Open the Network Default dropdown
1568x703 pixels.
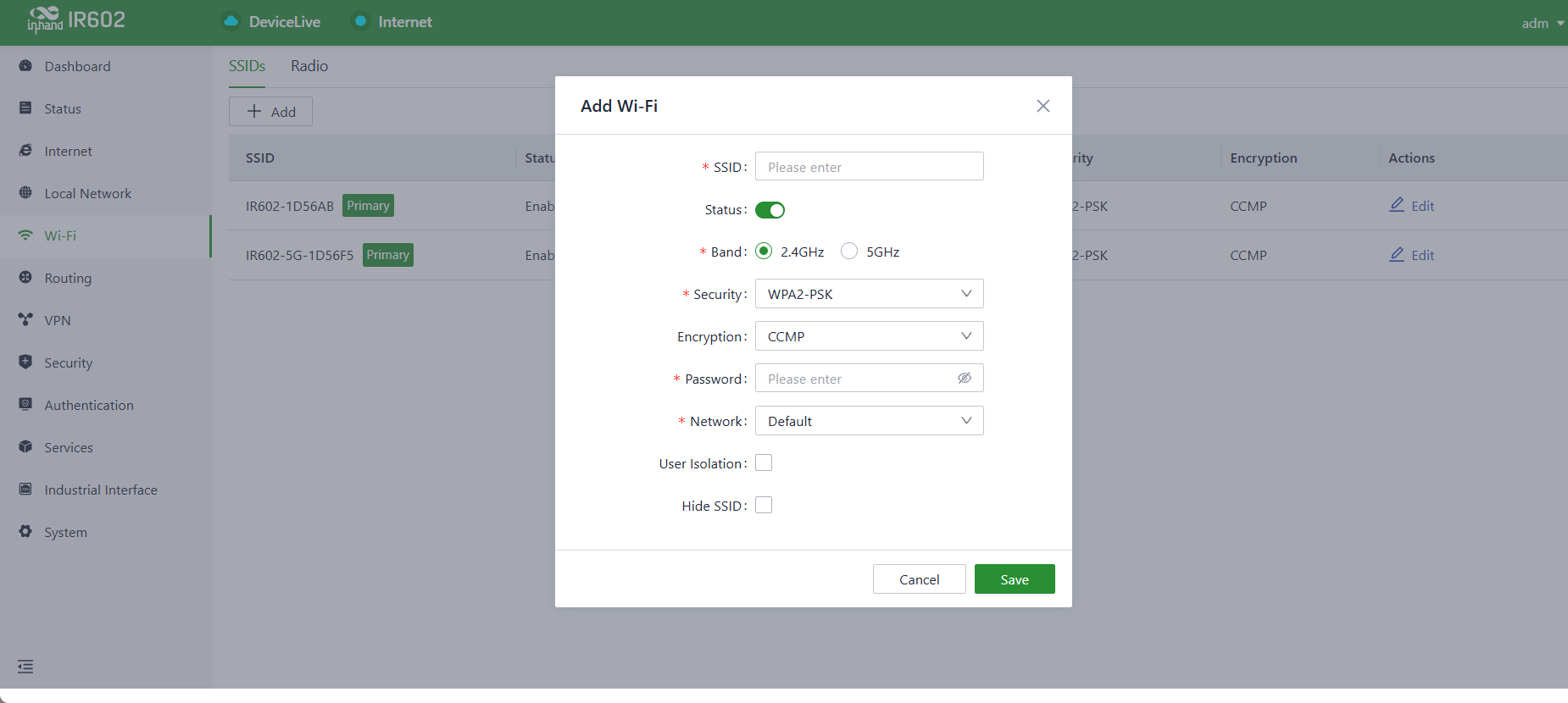pyautogui.click(x=870, y=421)
